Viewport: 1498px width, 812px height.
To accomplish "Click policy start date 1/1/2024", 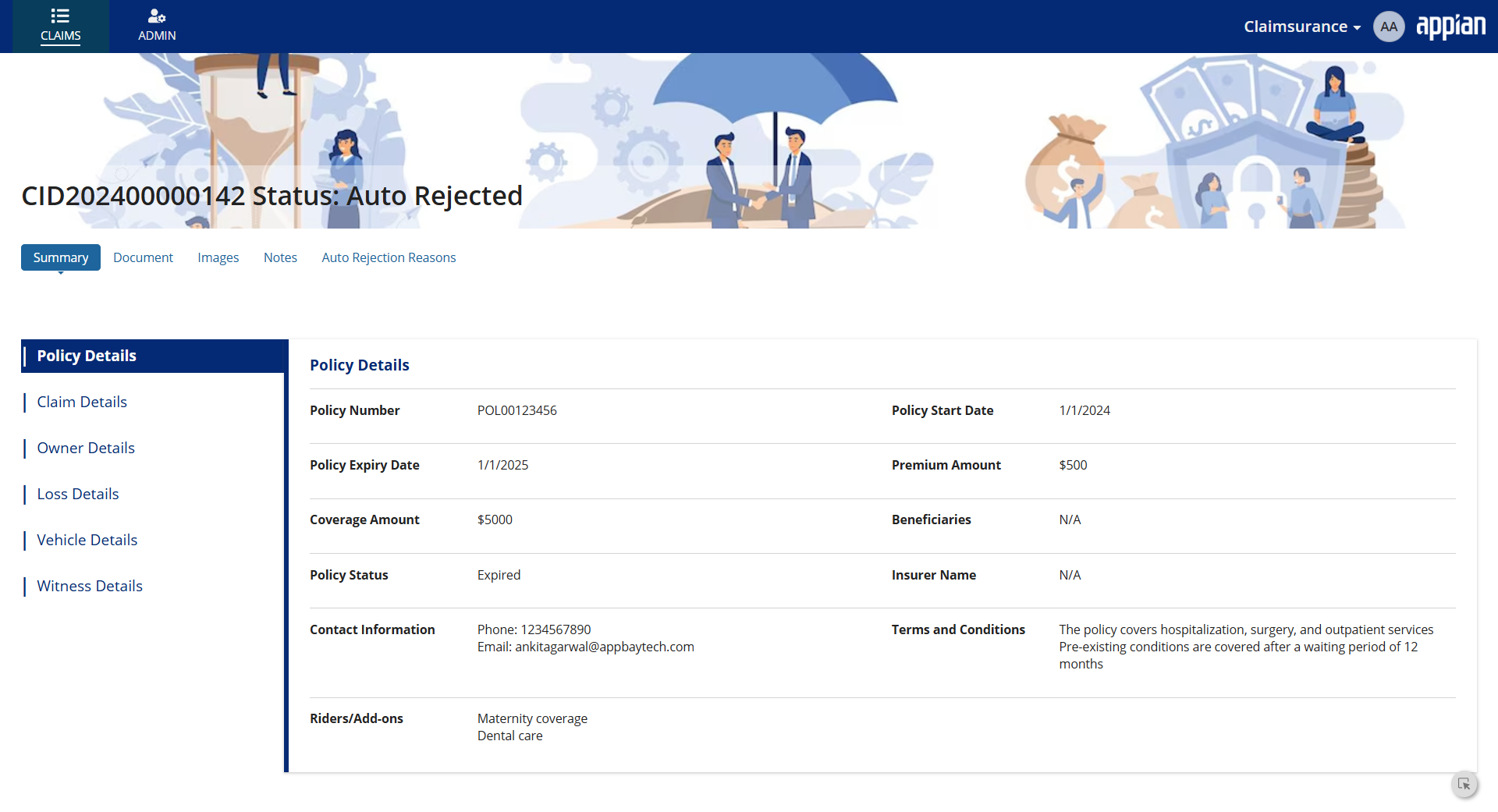I will [x=1084, y=410].
